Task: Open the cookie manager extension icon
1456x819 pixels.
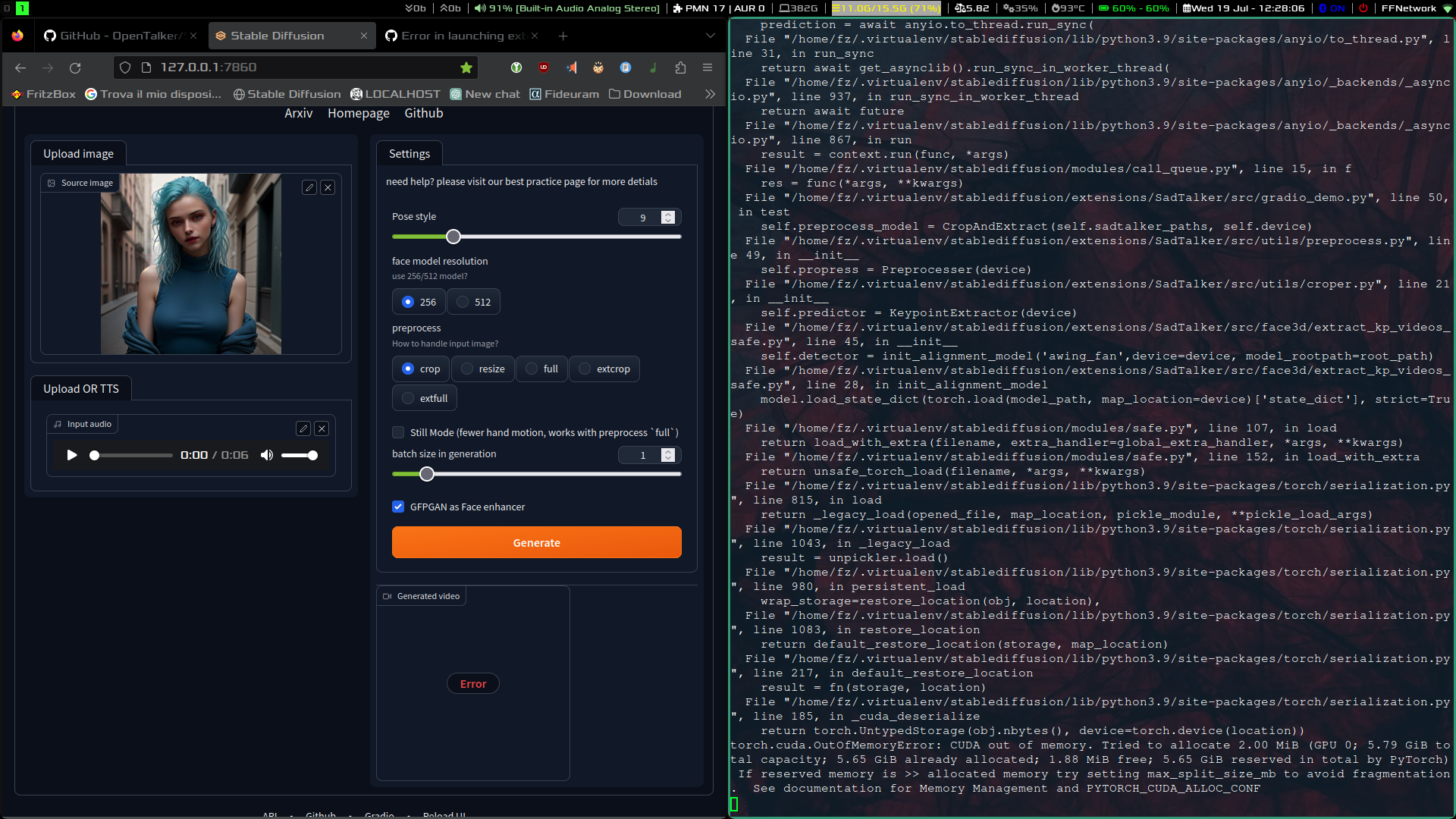Action: 598,67
